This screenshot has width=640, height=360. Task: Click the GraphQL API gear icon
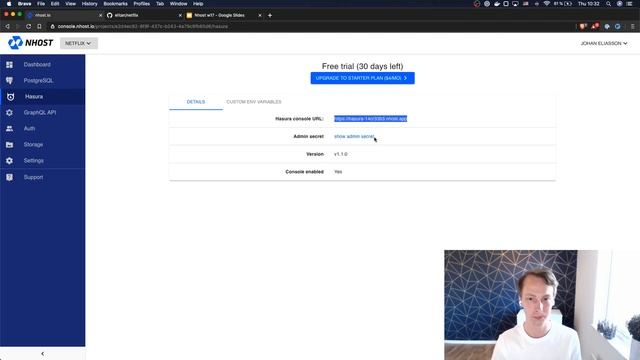pos(9,113)
